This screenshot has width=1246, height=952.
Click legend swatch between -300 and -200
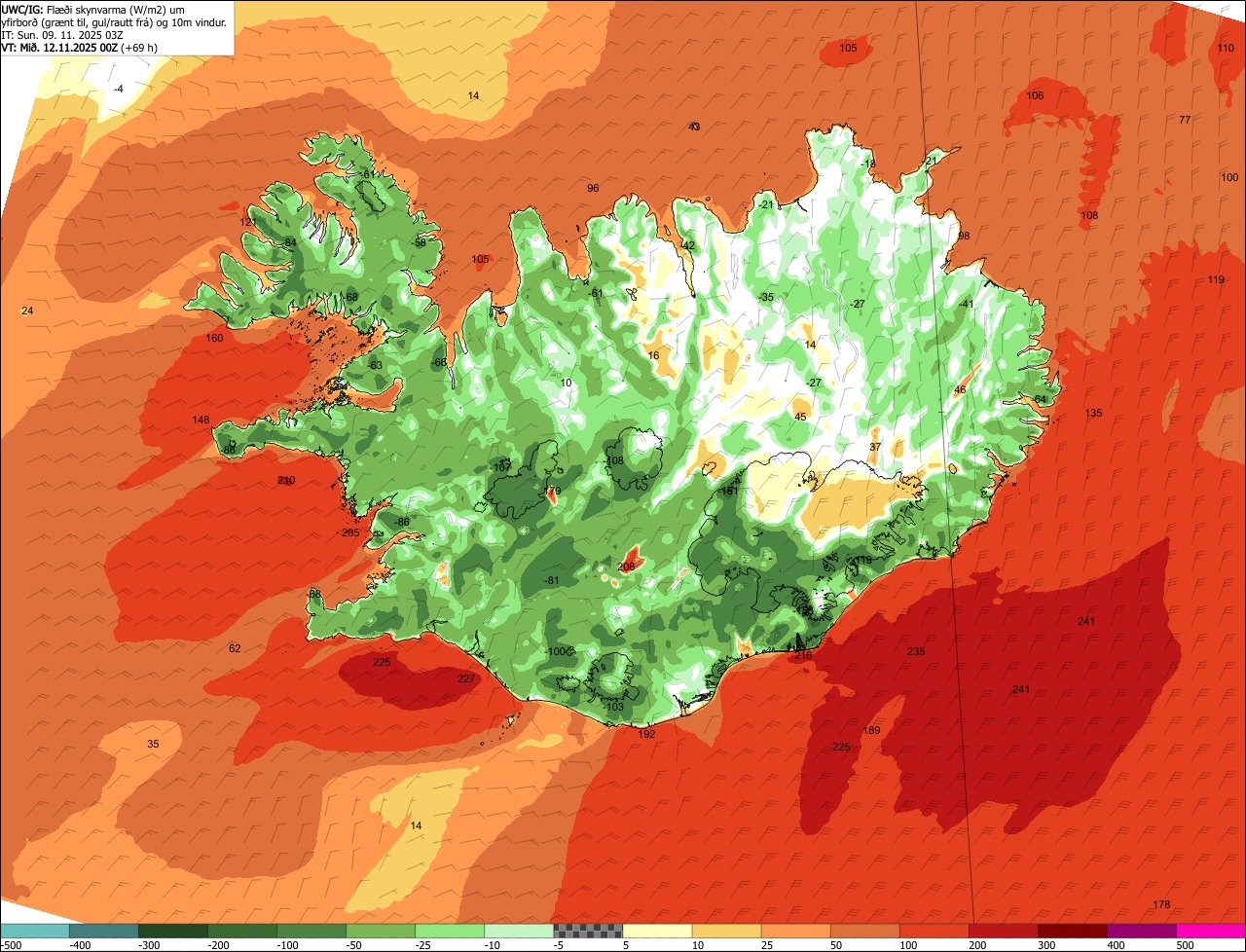pos(173,931)
